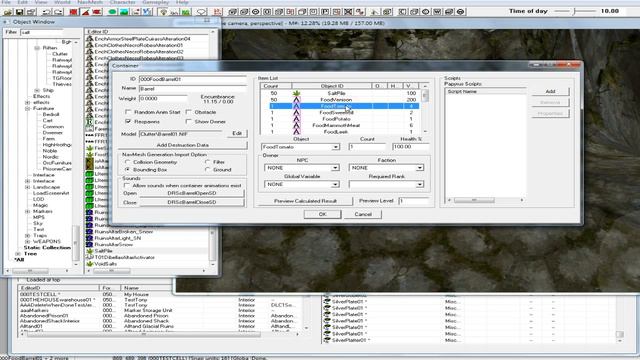Click the Preview Level input field

coord(413,201)
